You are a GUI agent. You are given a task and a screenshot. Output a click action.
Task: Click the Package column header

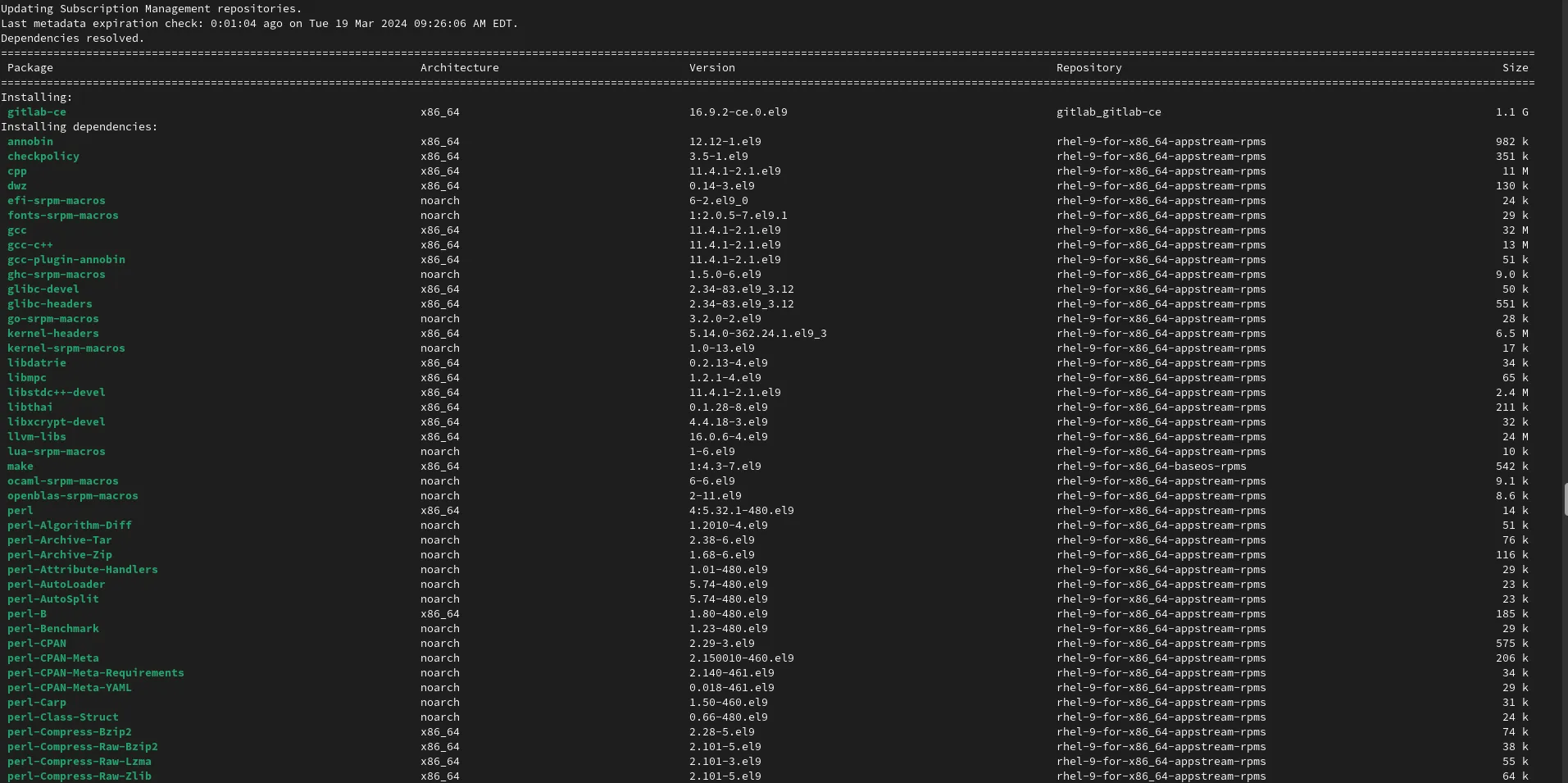click(30, 68)
